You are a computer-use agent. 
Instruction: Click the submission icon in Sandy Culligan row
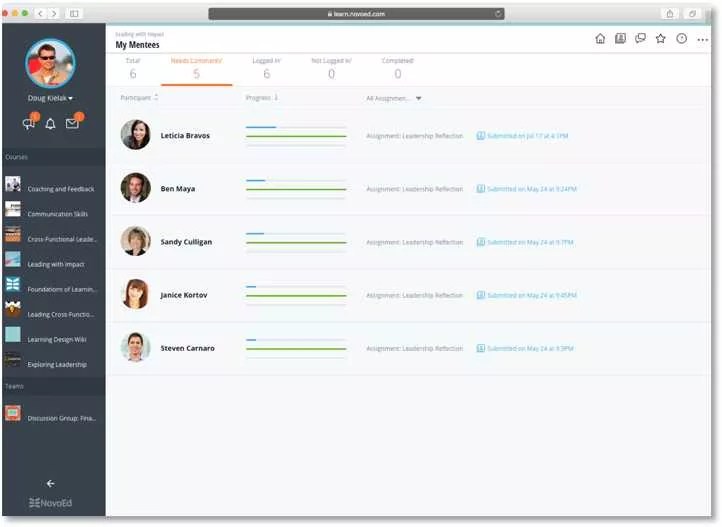click(480, 242)
